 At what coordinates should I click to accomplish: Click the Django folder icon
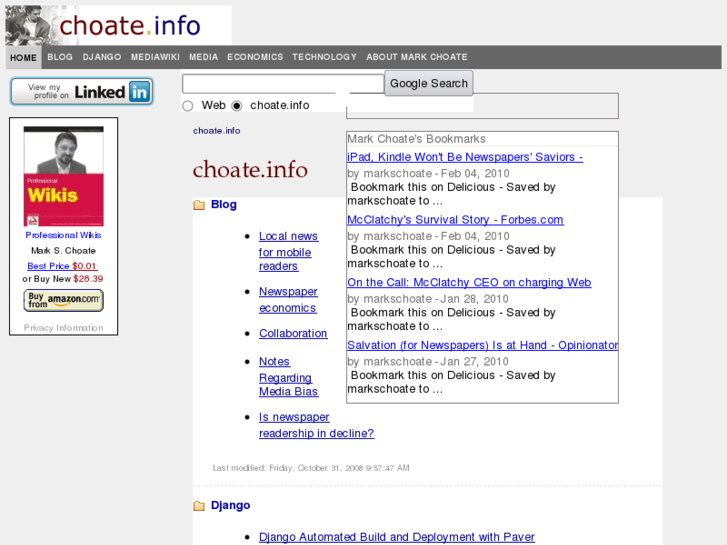pyautogui.click(x=199, y=506)
